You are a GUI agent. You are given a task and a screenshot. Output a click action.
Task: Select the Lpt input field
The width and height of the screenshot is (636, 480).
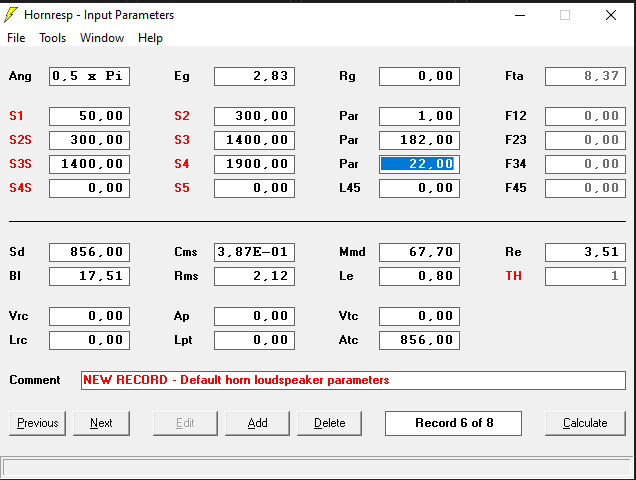pyautogui.click(x=254, y=340)
